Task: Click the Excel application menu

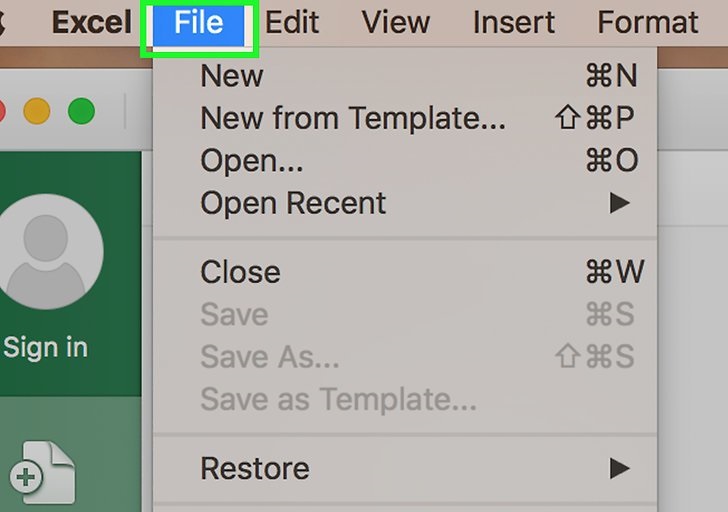Action: (x=91, y=22)
